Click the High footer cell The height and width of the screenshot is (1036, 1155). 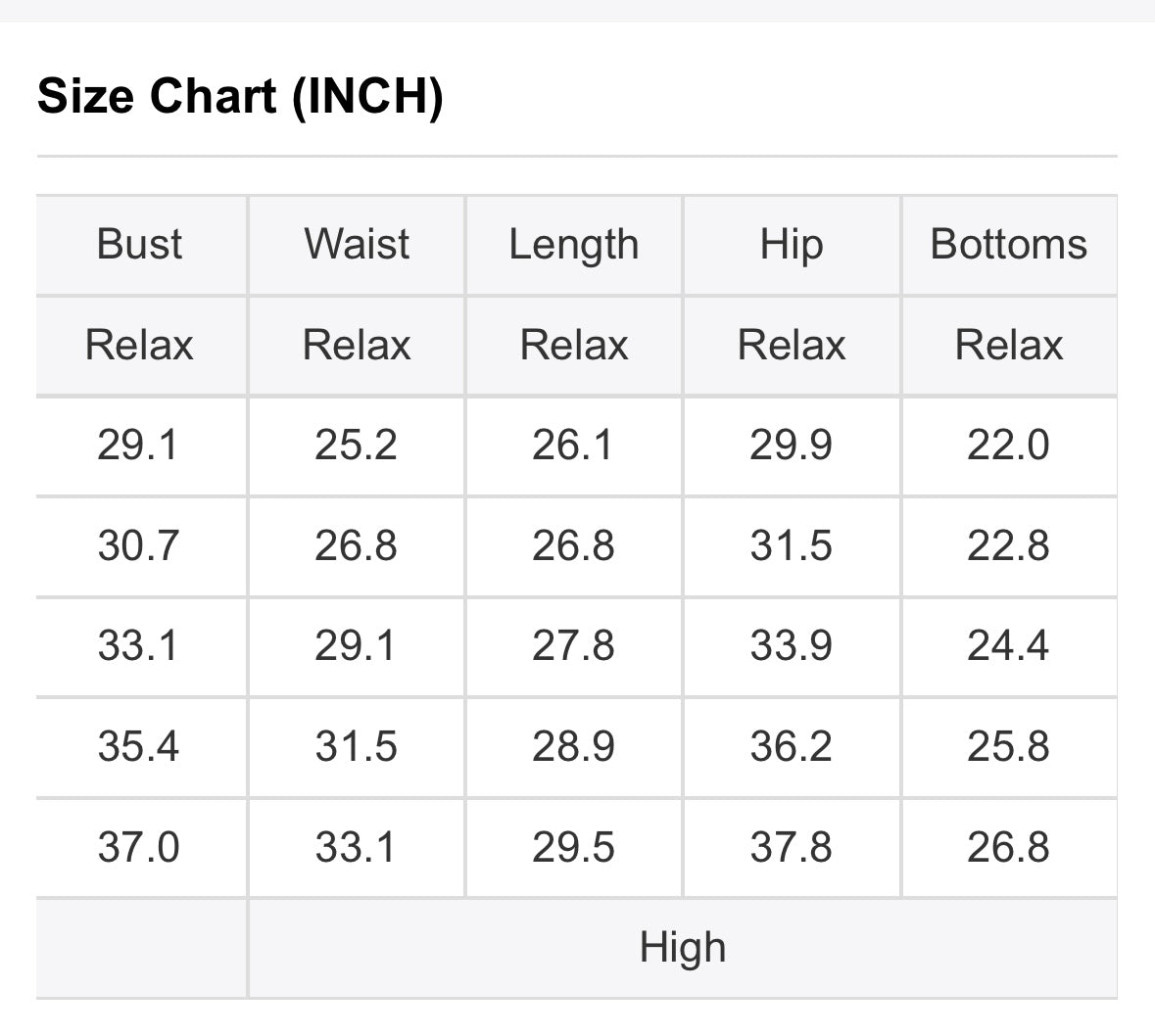[683, 949]
